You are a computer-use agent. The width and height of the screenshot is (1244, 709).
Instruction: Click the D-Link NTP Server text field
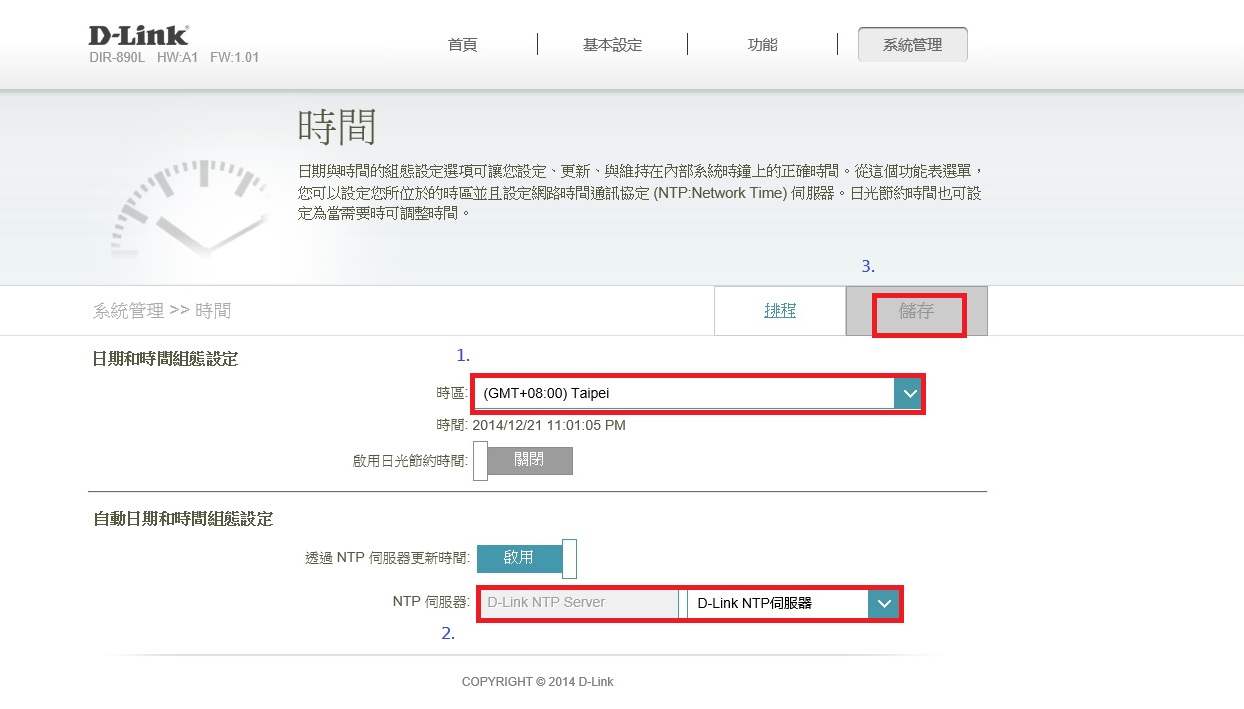580,604
